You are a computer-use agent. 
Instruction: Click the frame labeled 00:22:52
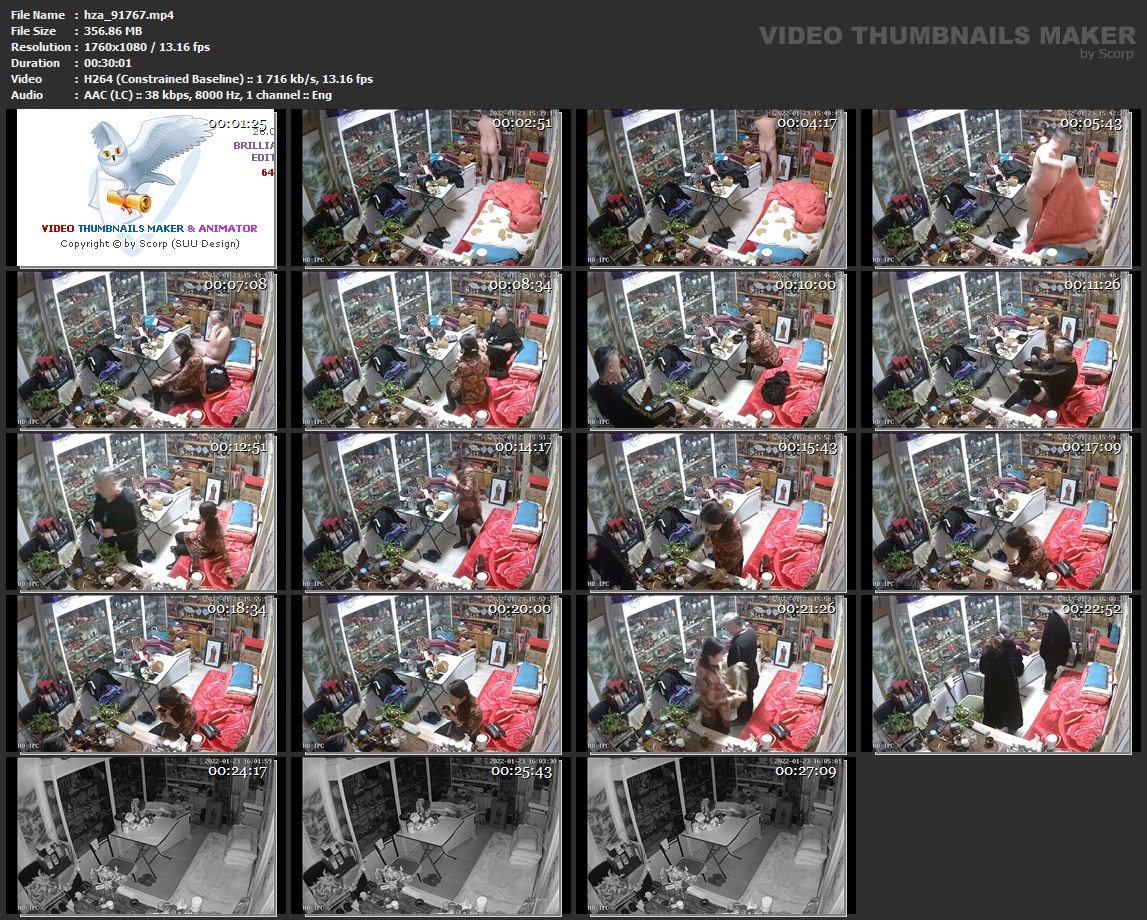1001,674
